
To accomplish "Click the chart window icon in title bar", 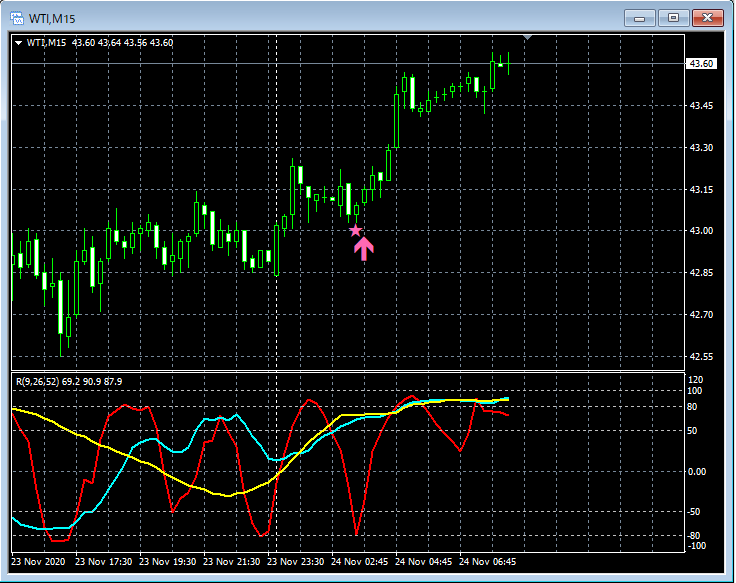I will [18, 17].
